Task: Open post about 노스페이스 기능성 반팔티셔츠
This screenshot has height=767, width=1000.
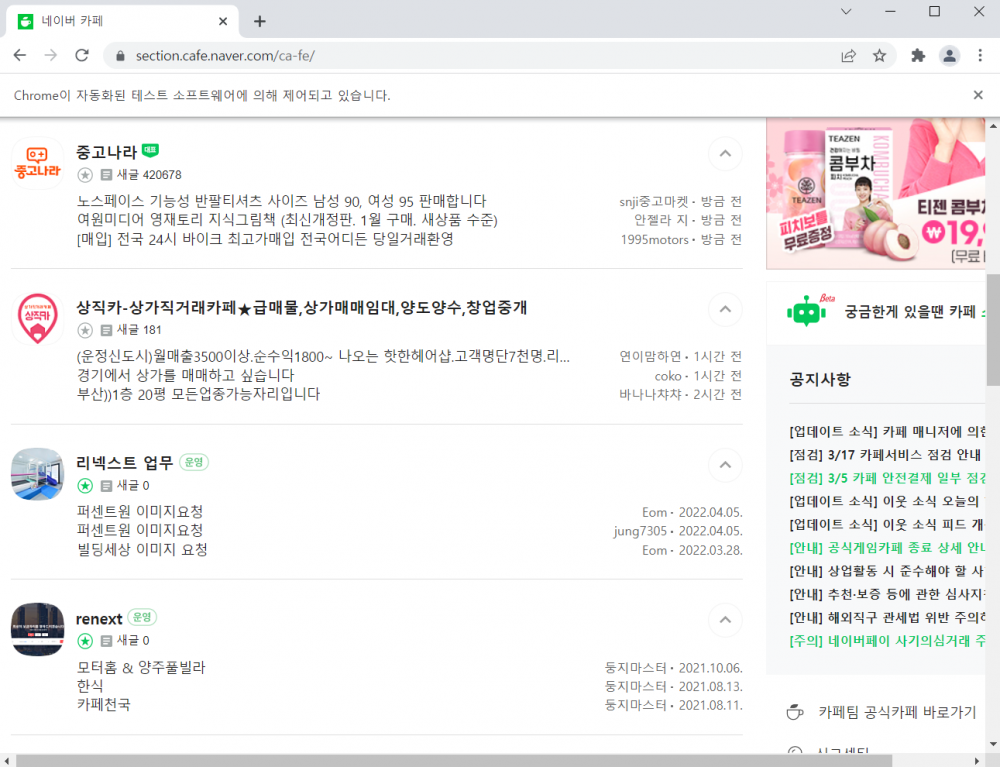Action: click(281, 201)
